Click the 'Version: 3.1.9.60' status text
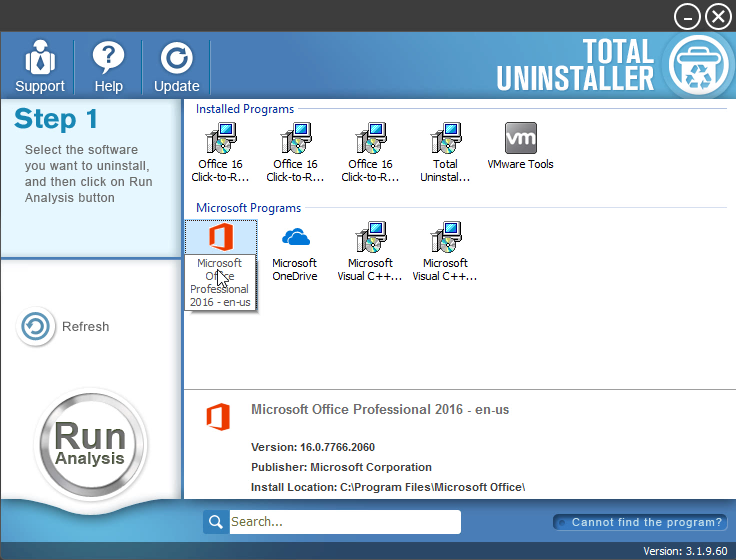 (685, 551)
